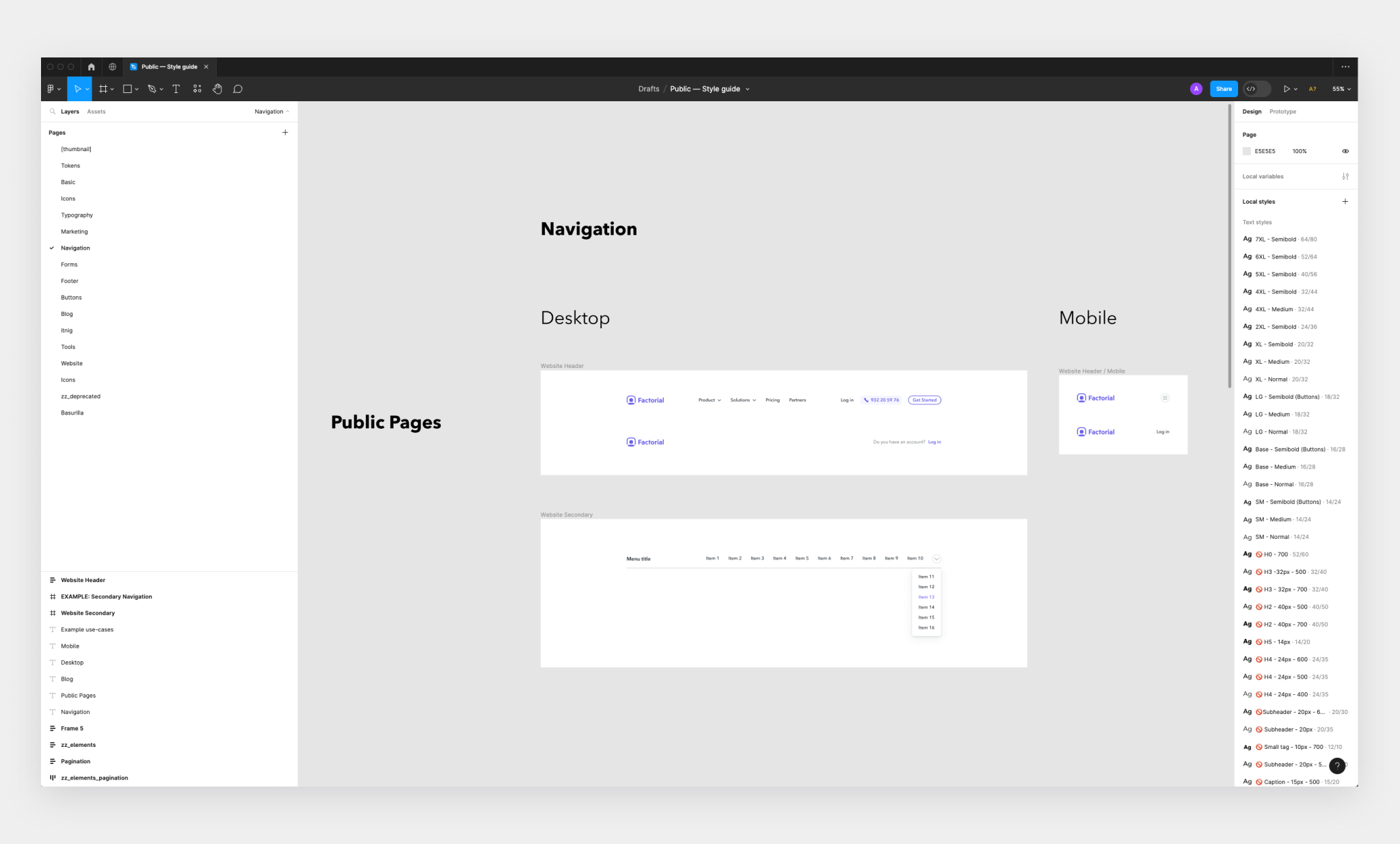Click the user avatar icon

[x=1196, y=89]
